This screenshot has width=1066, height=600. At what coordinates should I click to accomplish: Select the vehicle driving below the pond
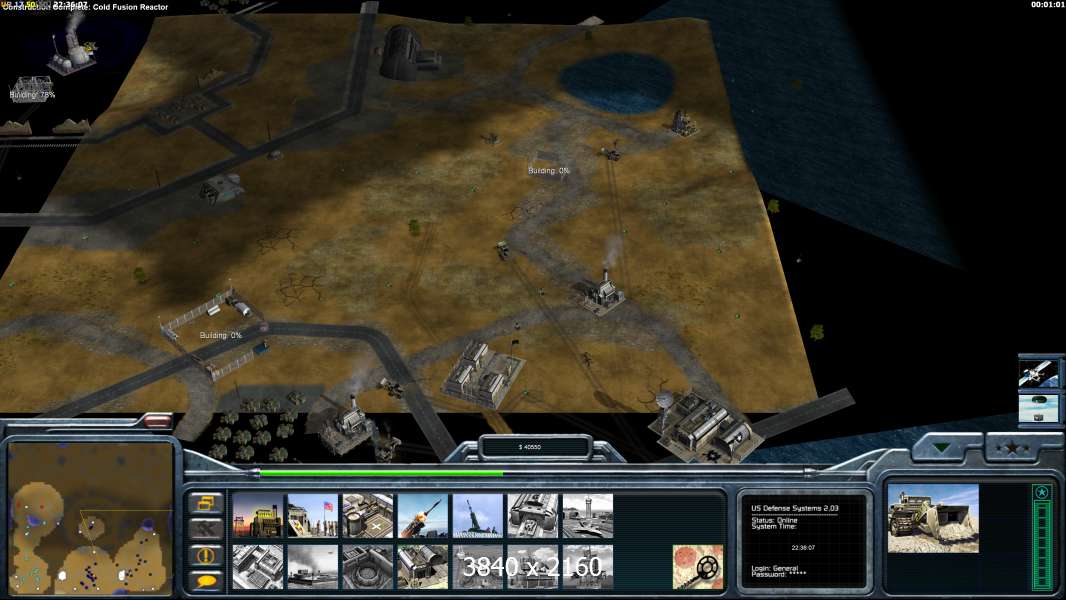612,155
